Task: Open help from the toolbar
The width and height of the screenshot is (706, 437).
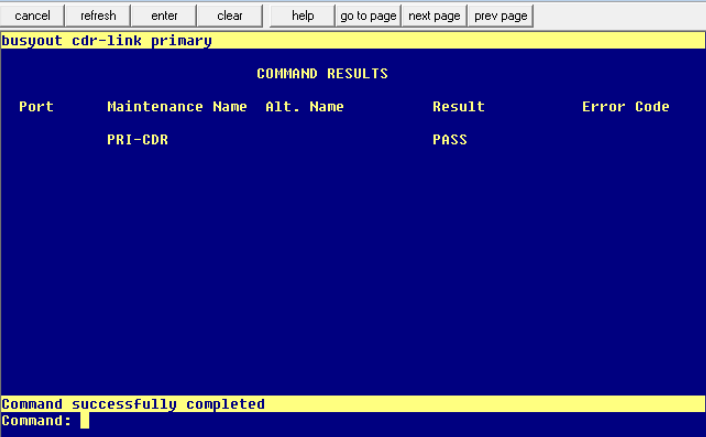Action: coord(303,16)
